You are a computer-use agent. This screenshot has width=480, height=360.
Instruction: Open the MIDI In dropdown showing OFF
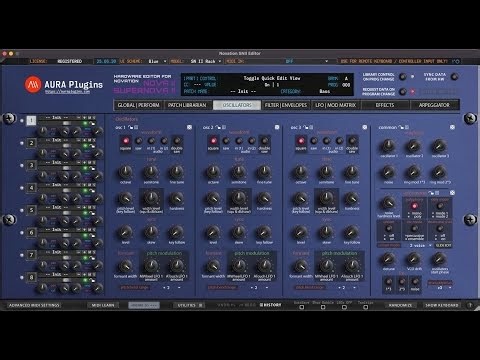tap(289, 61)
